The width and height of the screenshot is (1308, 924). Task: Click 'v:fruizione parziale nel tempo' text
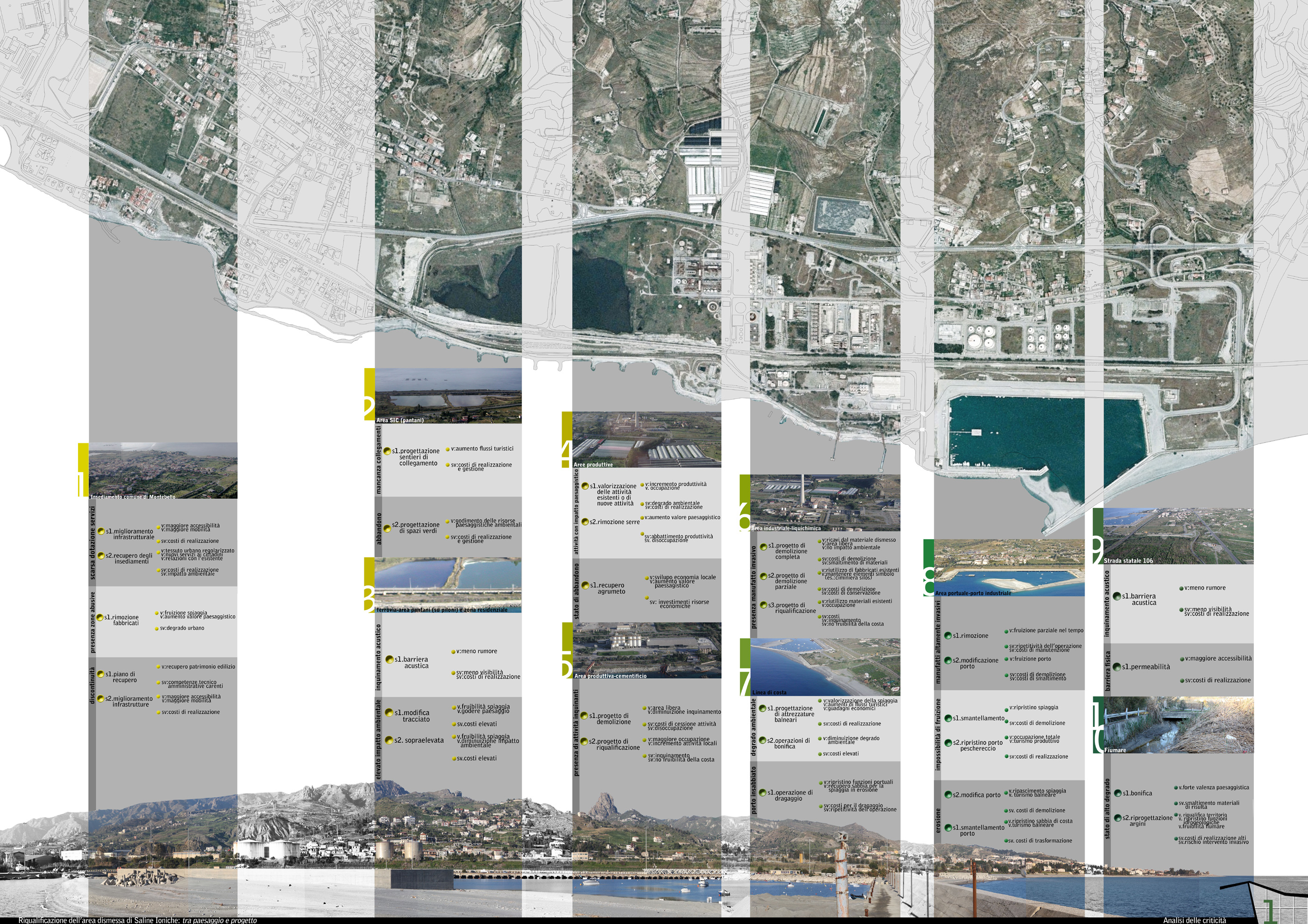tap(1046, 631)
